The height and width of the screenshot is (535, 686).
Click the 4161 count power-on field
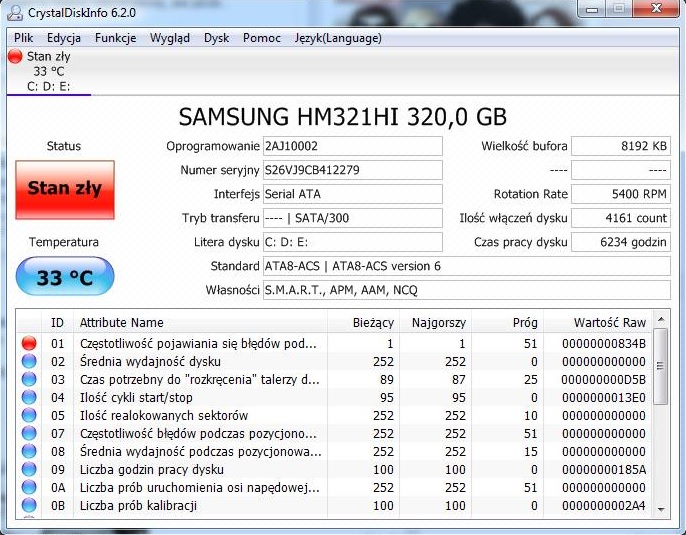coord(621,218)
